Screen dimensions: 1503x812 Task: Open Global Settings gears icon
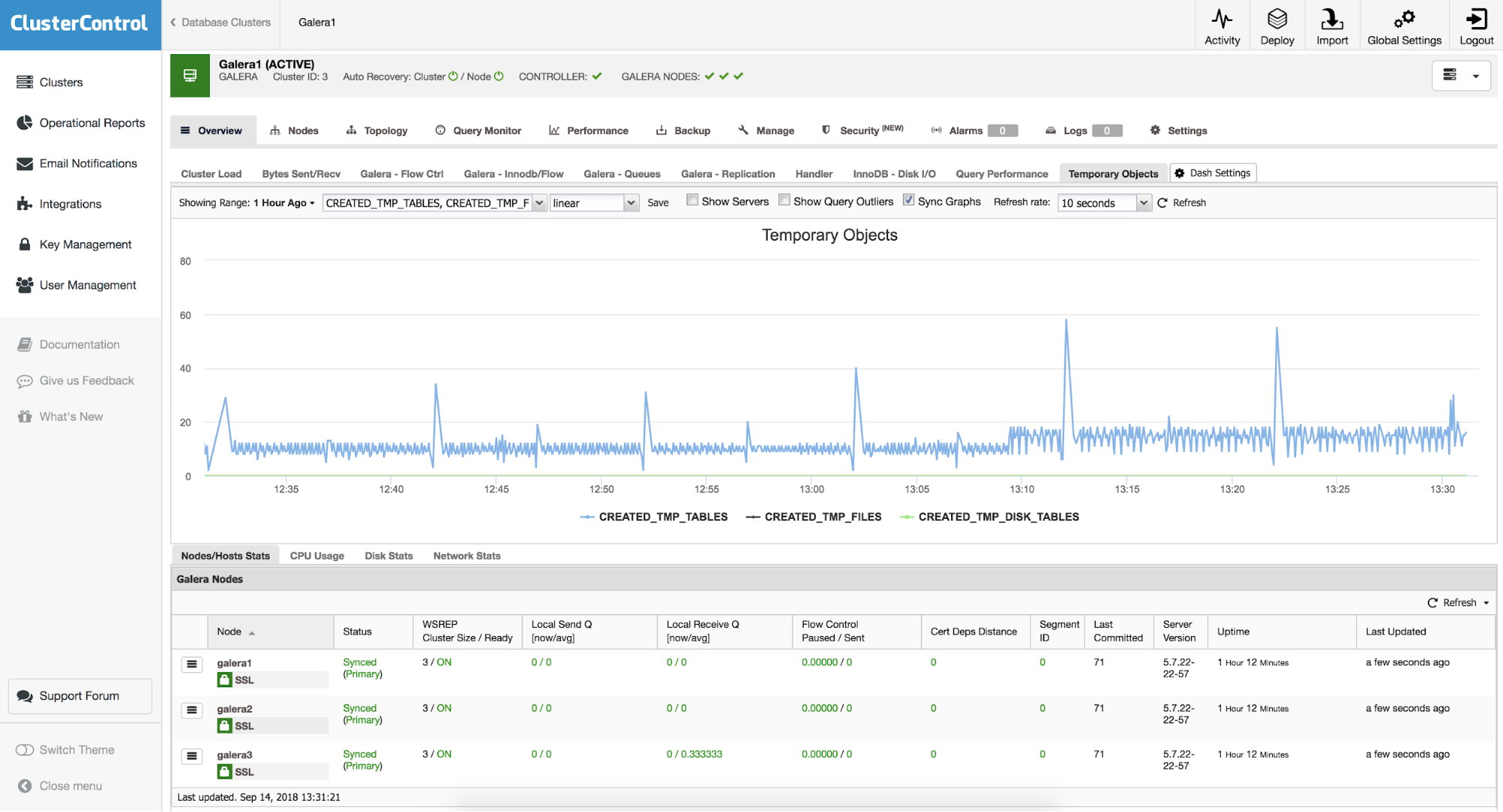tap(1404, 19)
